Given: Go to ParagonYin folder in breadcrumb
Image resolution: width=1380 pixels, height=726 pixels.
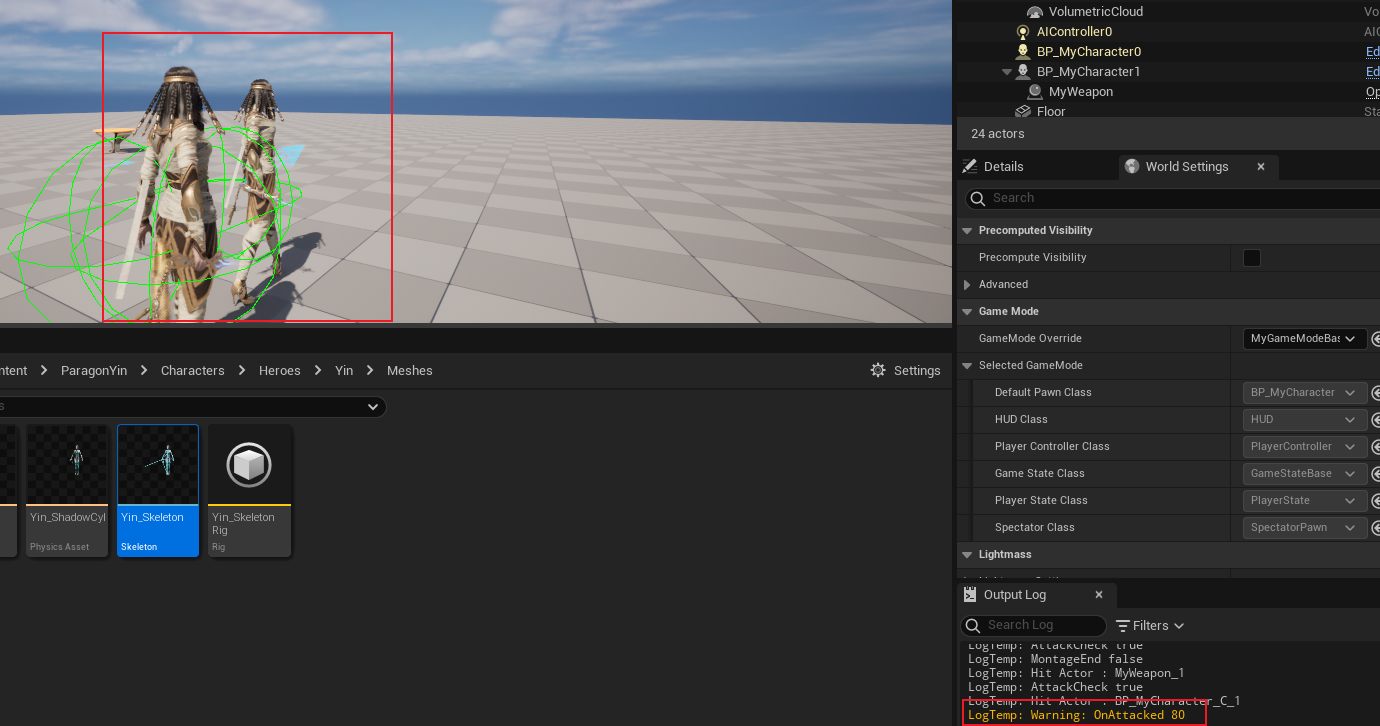Looking at the screenshot, I should (x=94, y=370).
